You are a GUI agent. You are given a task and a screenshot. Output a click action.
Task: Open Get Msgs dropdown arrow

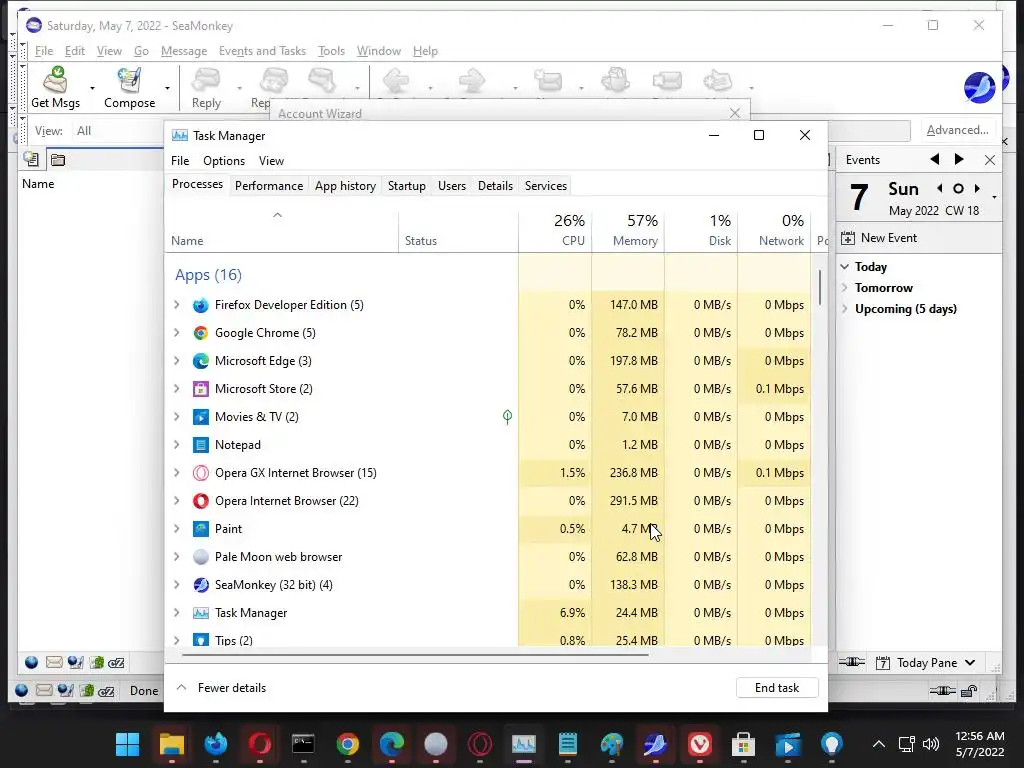(x=92, y=88)
